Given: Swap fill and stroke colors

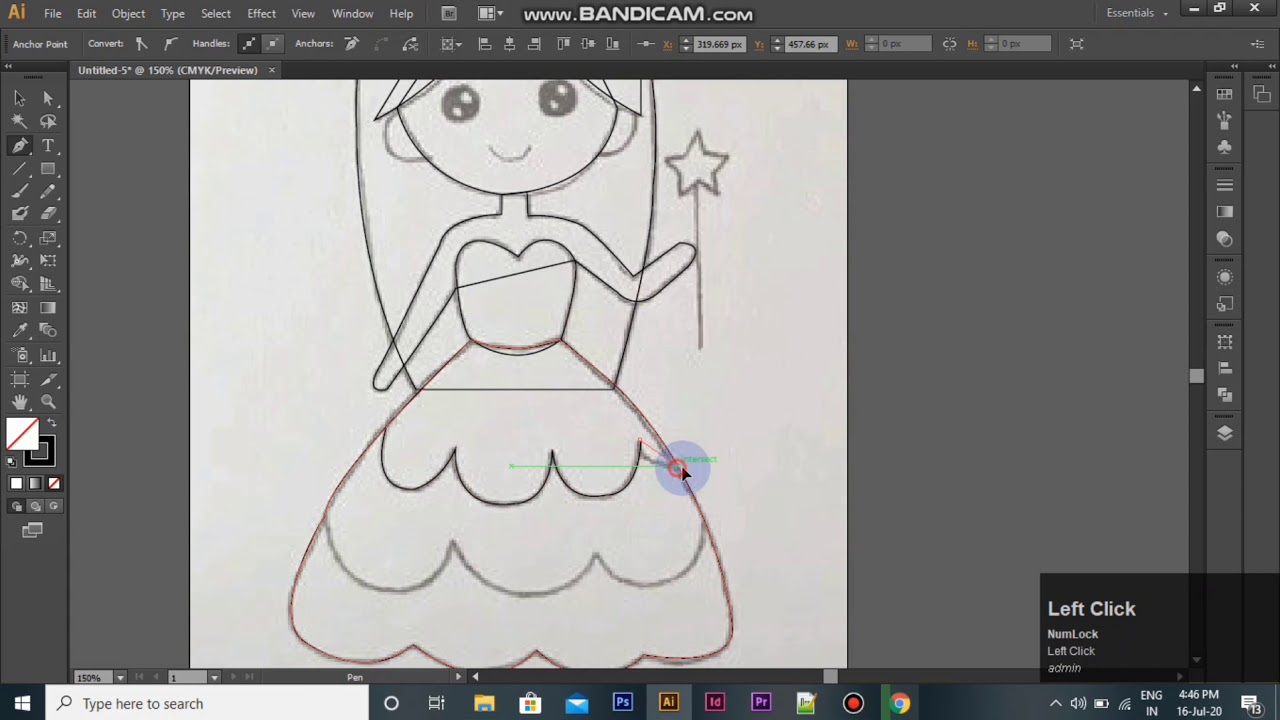Looking at the screenshot, I should (52, 423).
